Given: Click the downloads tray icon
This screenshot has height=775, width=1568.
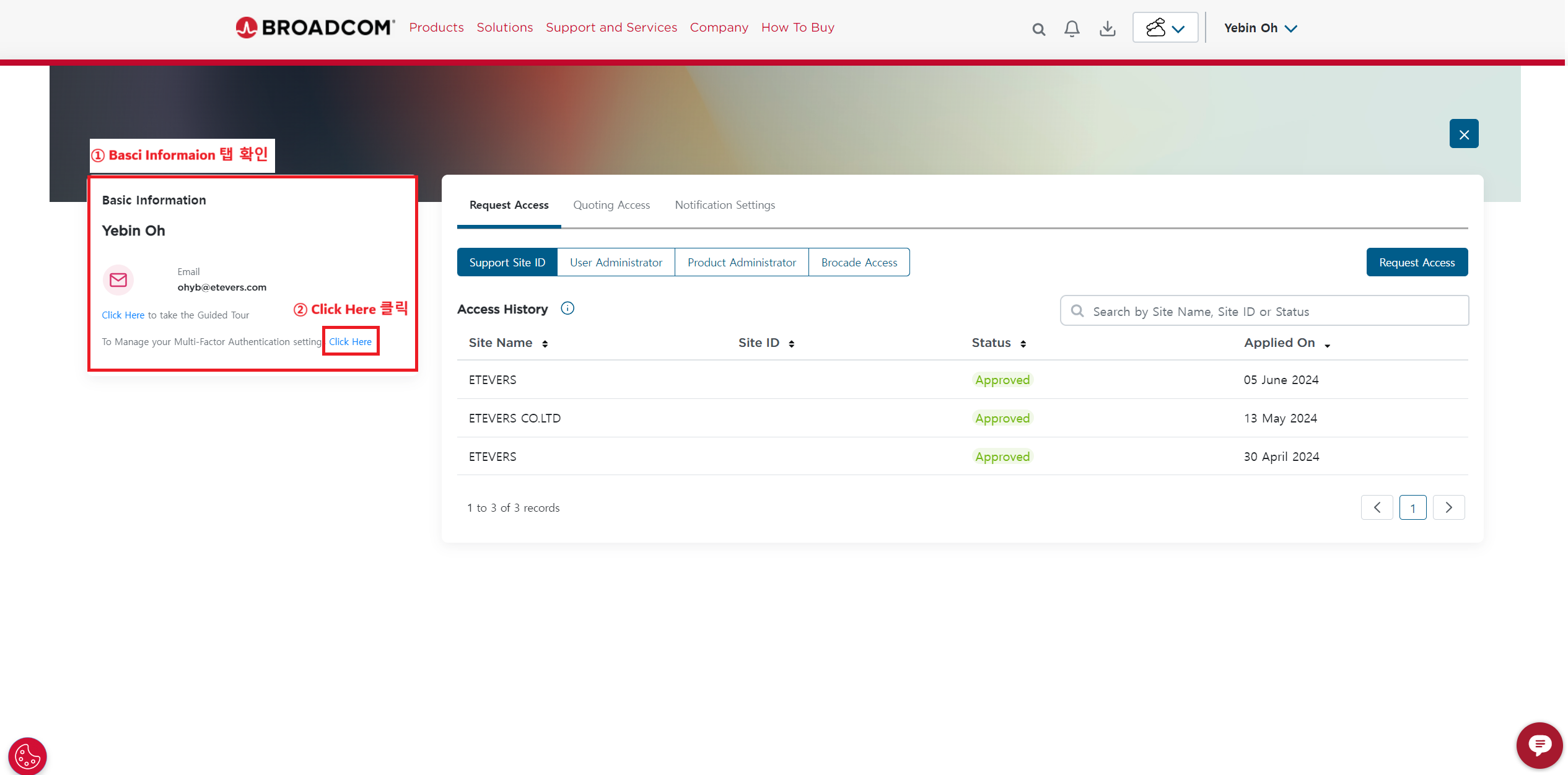Looking at the screenshot, I should [x=1107, y=28].
